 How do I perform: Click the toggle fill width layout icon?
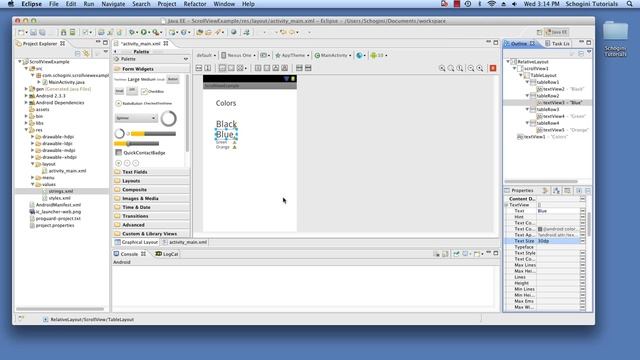point(199,68)
